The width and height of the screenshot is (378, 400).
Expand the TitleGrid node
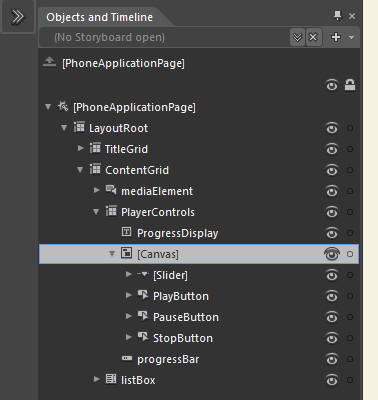click(x=80, y=148)
